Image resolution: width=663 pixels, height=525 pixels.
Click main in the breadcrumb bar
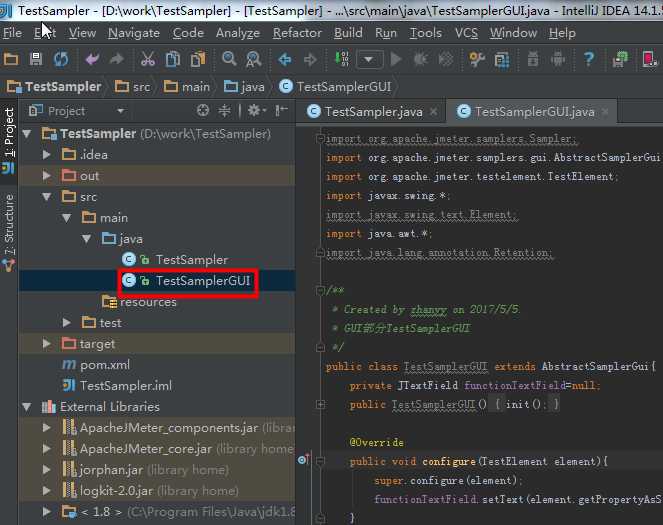[x=186, y=87]
